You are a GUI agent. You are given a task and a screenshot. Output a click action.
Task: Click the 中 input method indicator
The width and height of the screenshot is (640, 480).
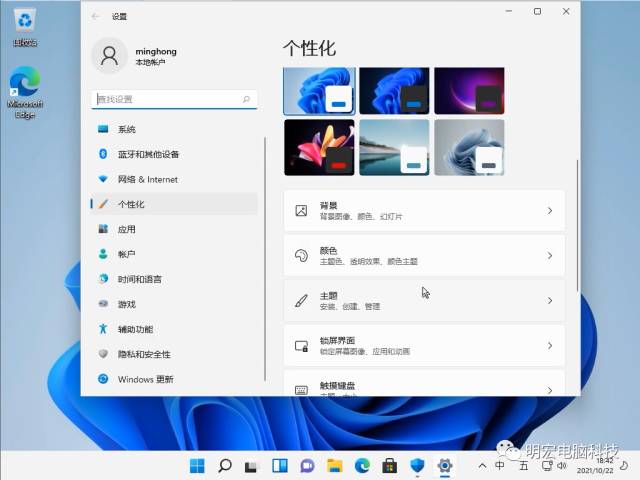click(x=500, y=465)
